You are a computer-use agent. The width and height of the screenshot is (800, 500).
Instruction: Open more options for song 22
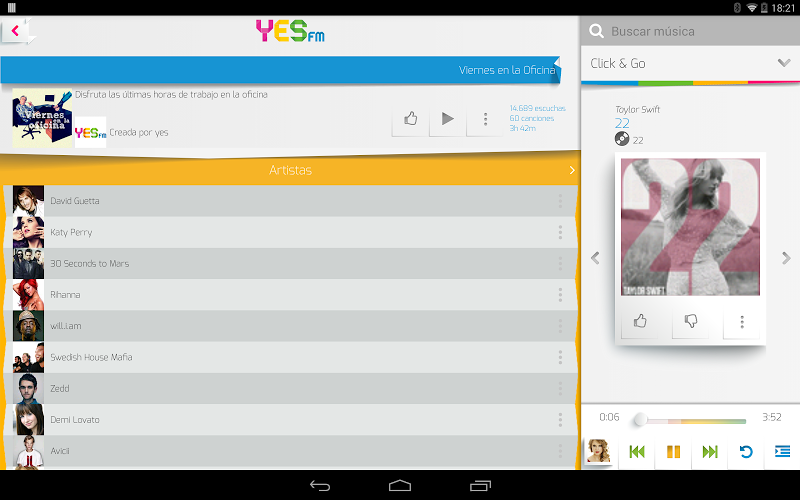(742, 321)
